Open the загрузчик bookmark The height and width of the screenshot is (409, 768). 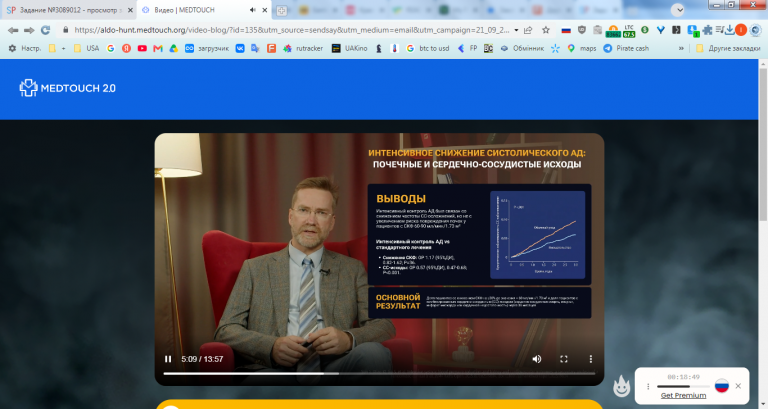click(x=206, y=48)
